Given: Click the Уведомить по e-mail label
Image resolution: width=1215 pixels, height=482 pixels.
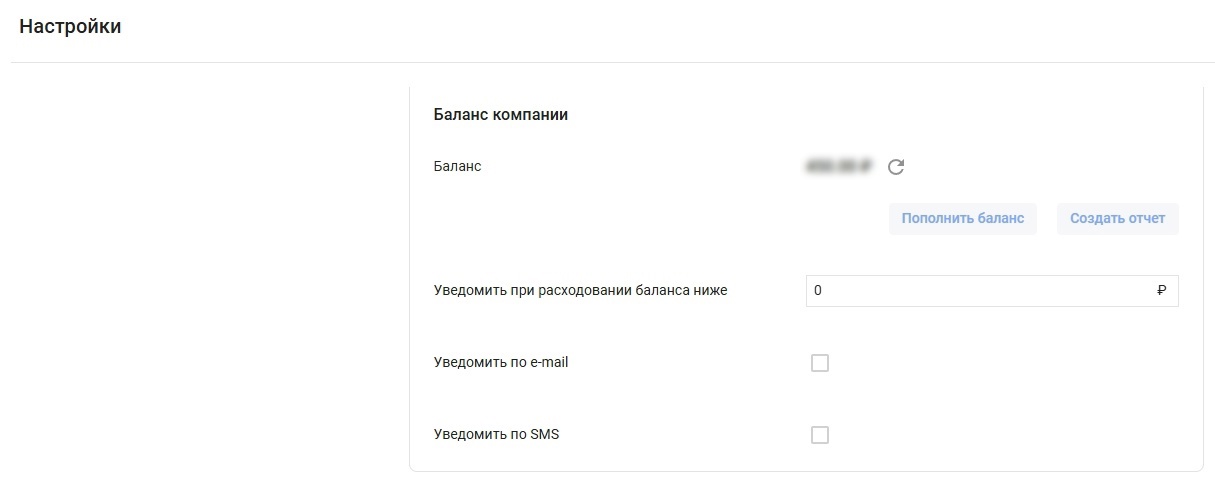Looking at the screenshot, I should [x=501, y=362].
